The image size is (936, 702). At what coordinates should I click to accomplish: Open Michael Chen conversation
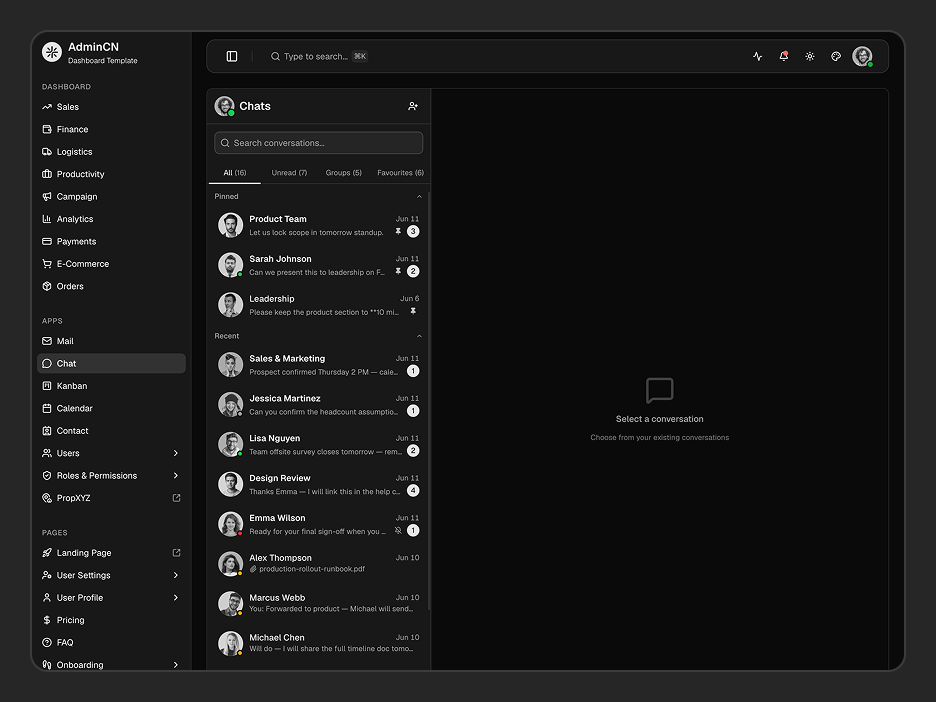[319, 644]
